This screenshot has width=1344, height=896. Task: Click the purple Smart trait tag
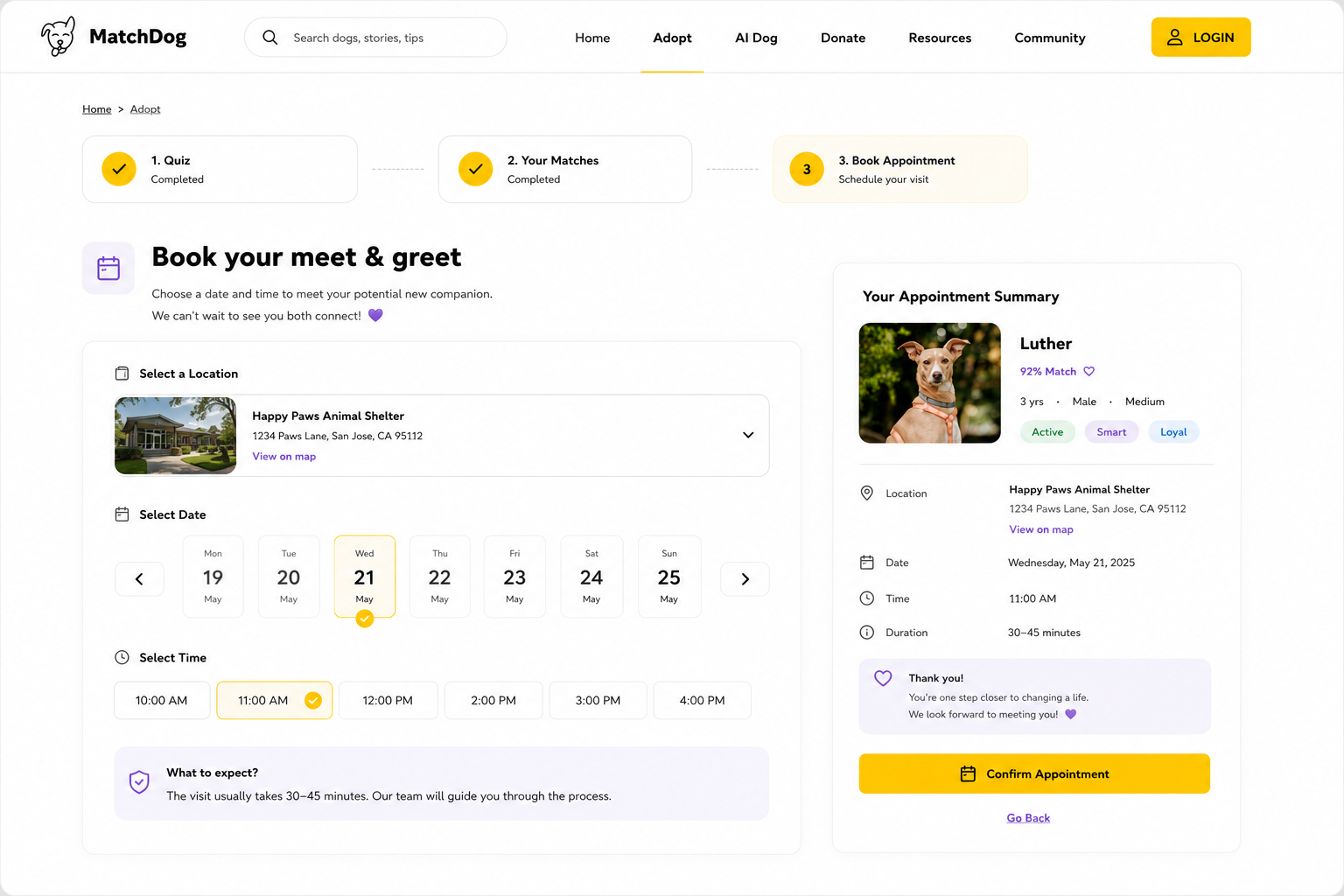1111,432
